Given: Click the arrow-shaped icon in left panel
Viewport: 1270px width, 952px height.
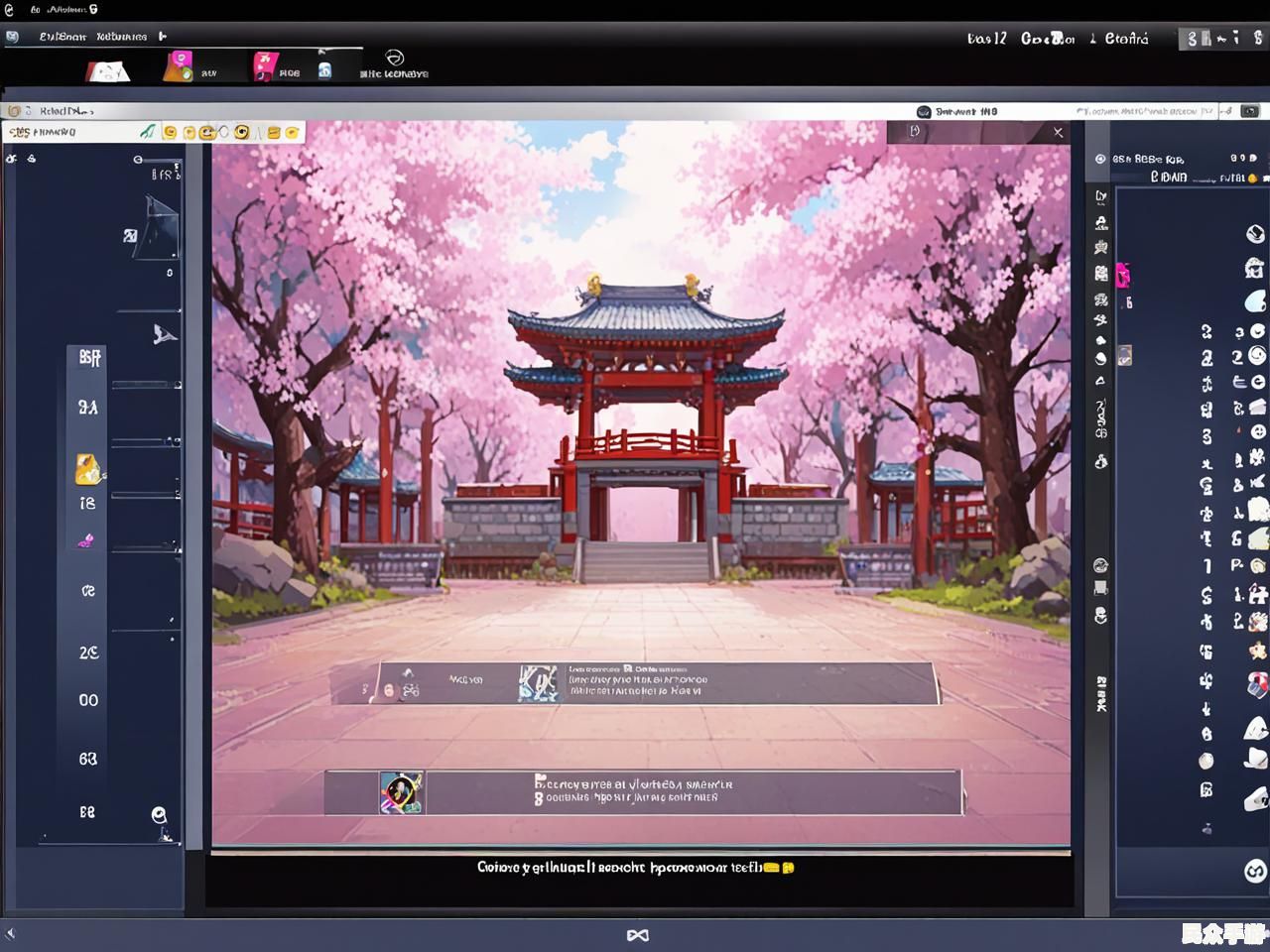Looking at the screenshot, I should pyautogui.click(x=164, y=334).
